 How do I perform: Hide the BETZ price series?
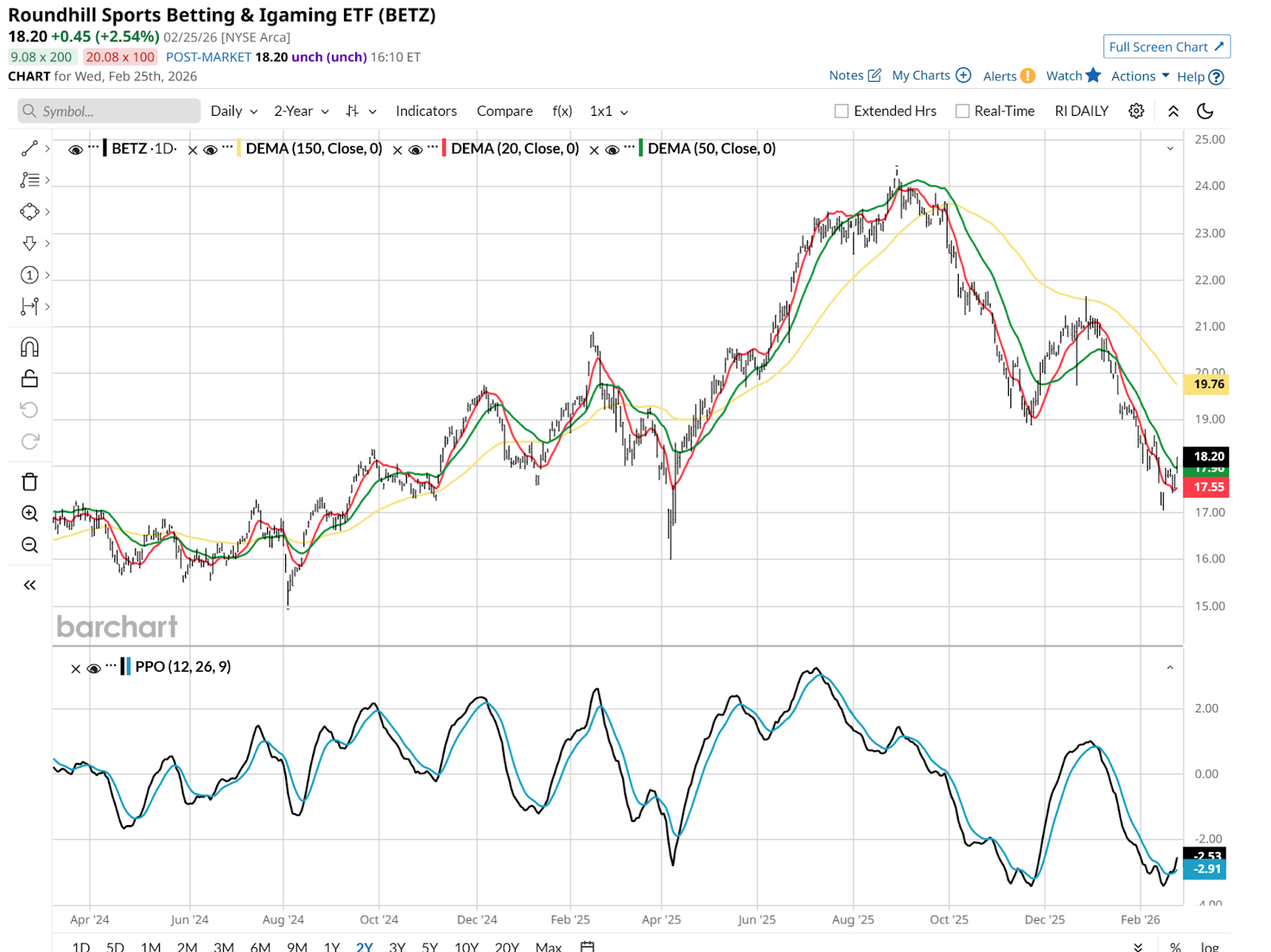coord(75,149)
